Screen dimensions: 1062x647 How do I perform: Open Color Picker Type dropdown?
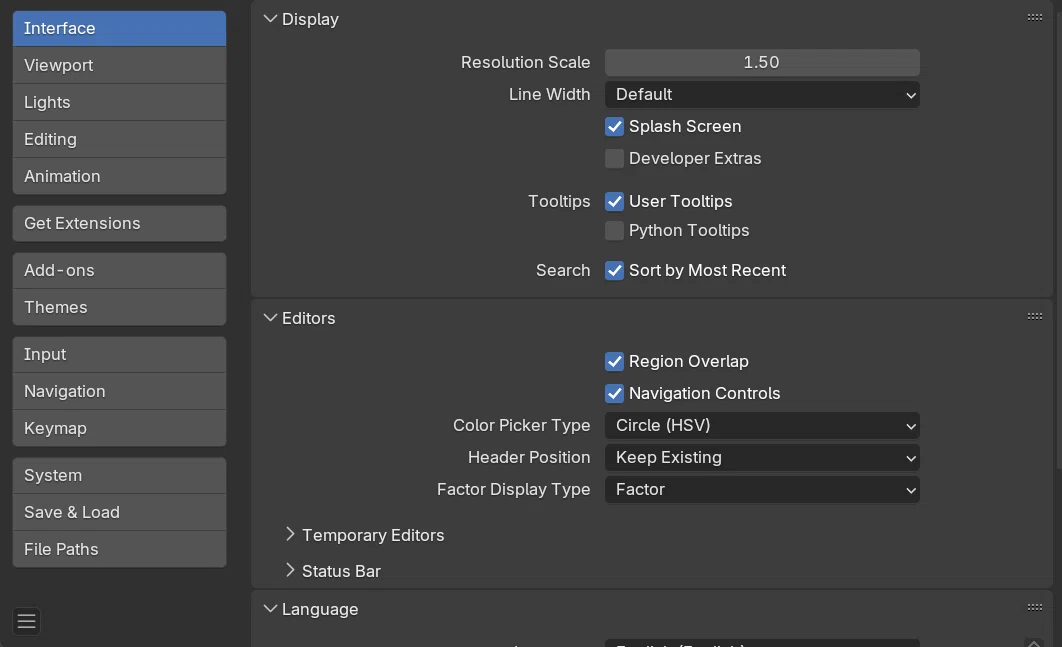(x=762, y=425)
